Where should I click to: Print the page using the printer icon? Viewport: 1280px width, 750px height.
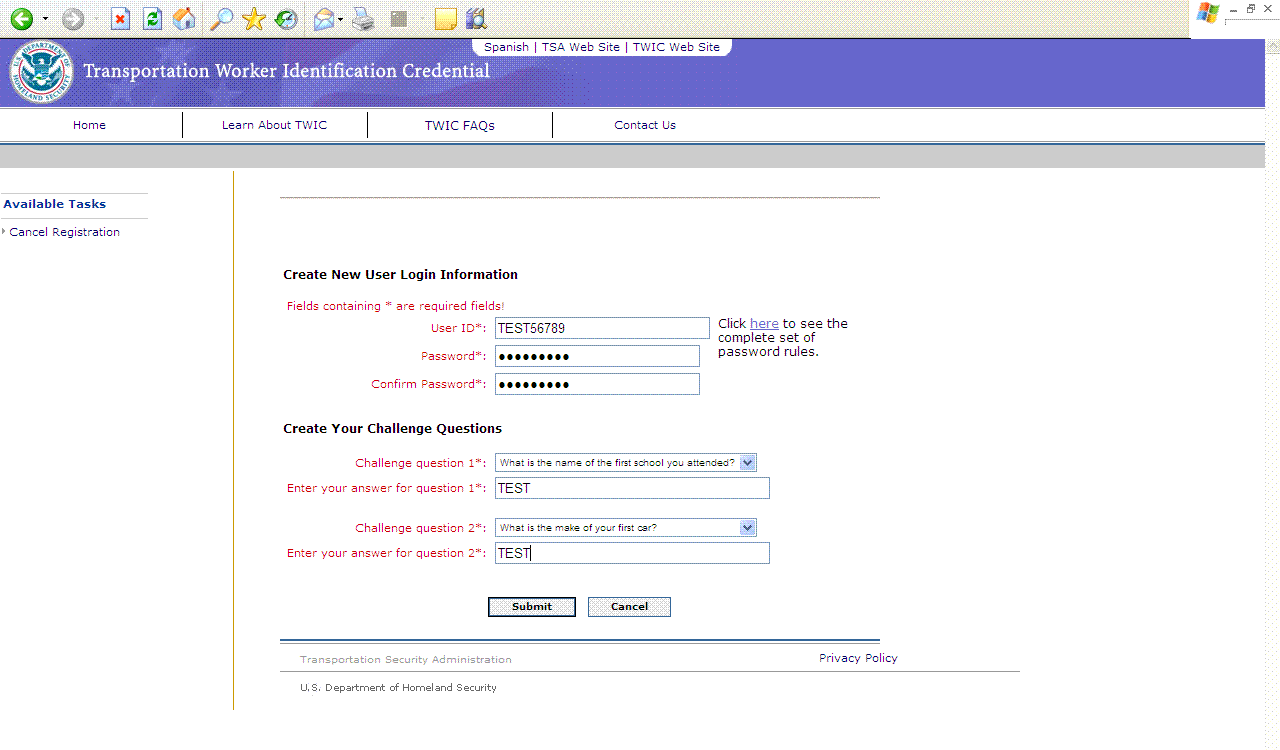[x=363, y=19]
